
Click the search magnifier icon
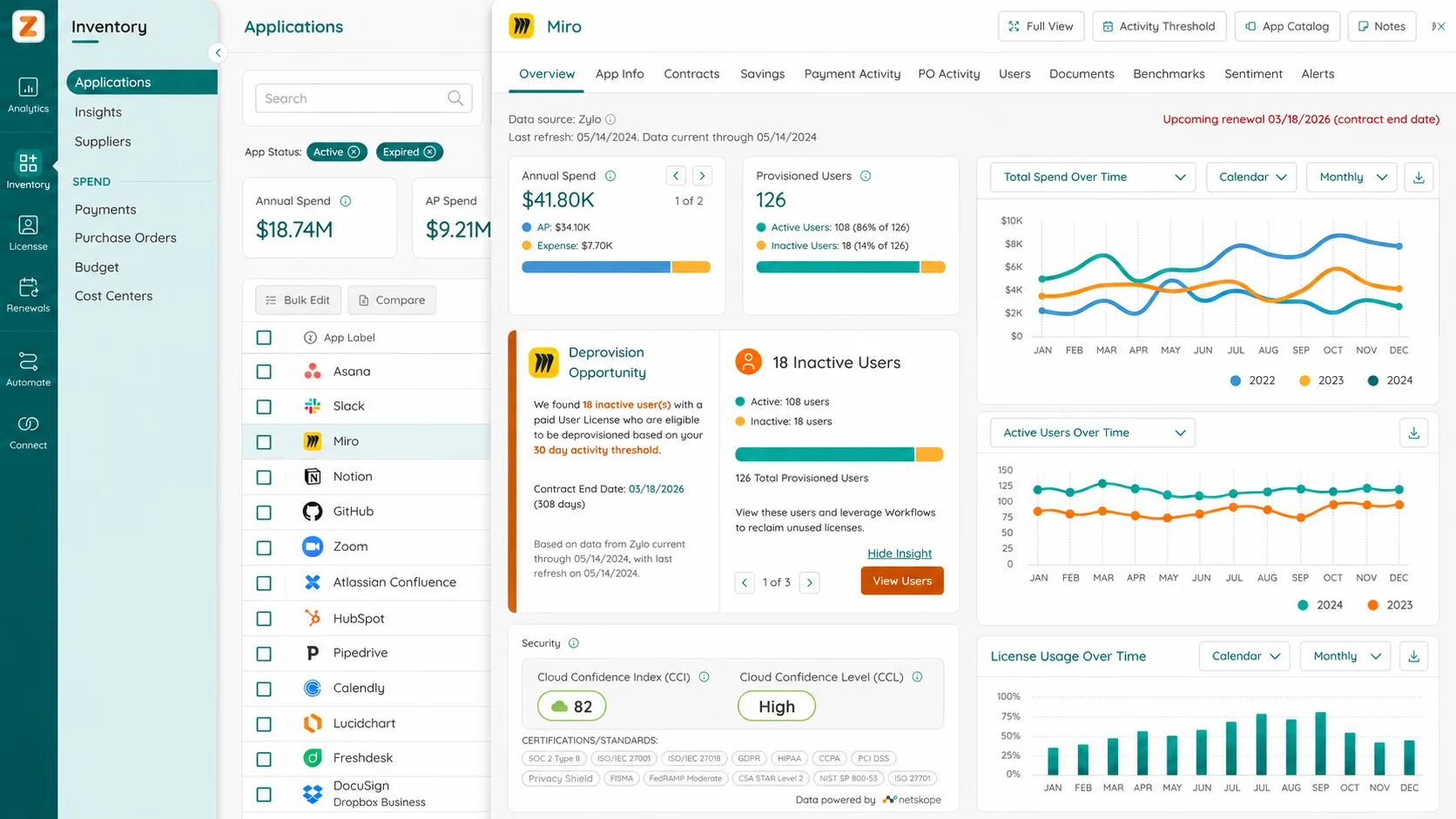455,98
